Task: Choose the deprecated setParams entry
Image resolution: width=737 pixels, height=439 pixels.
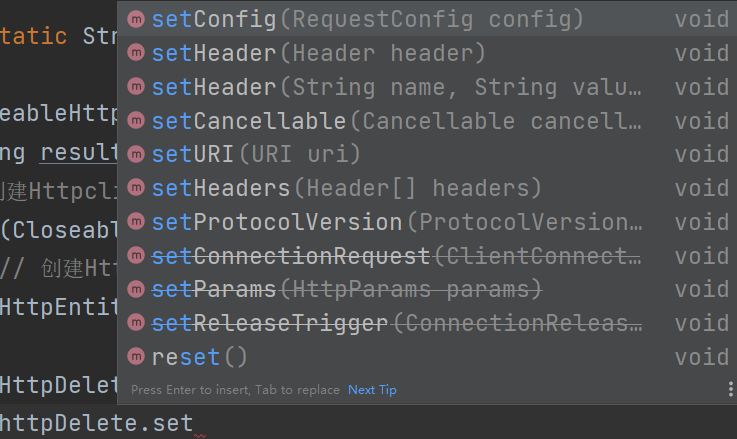Action: (x=346, y=290)
